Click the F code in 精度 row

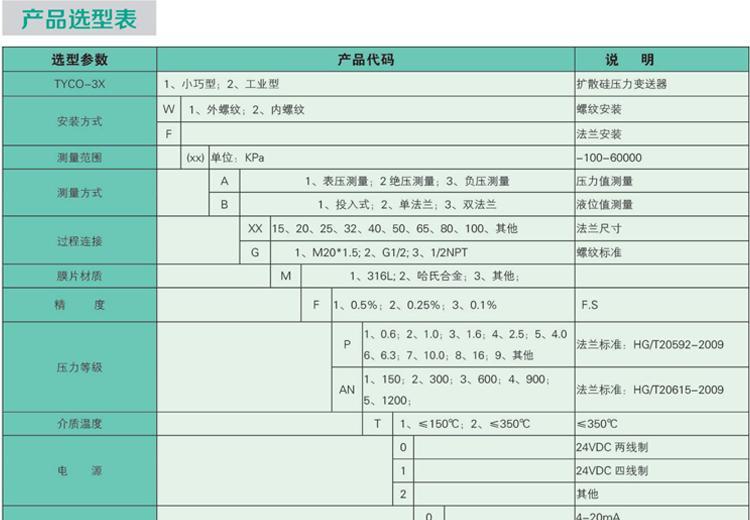click(x=316, y=305)
